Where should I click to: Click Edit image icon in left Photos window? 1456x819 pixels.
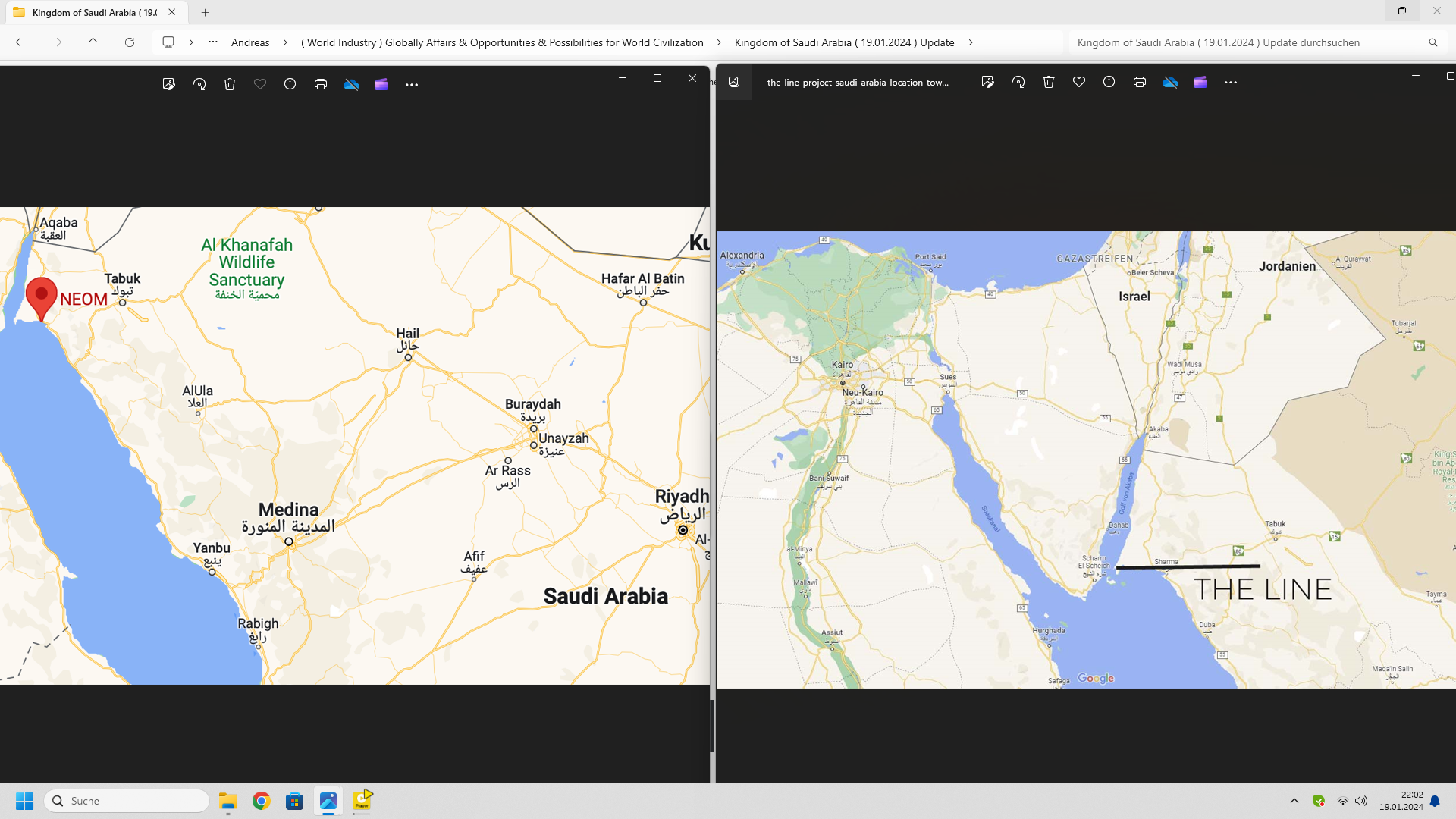(x=168, y=84)
